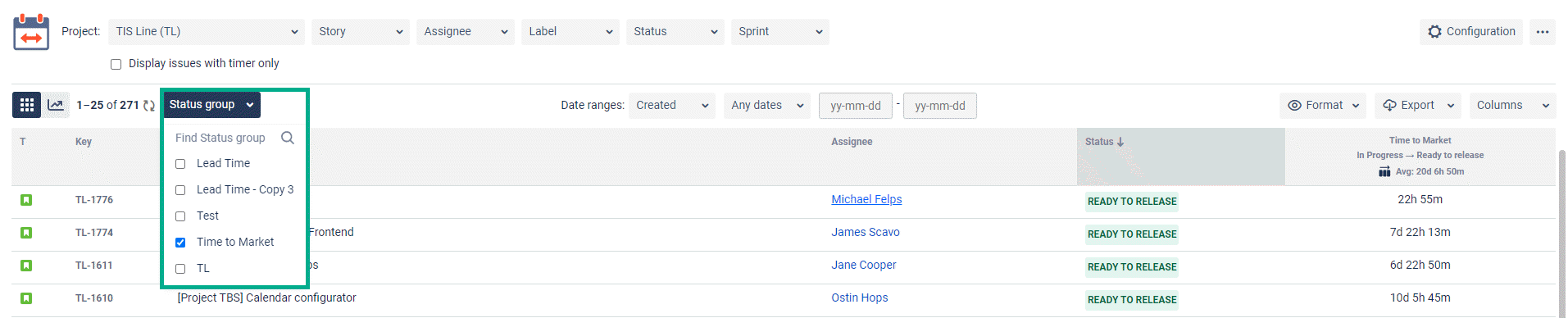Check the Test status group

click(180, 216)
